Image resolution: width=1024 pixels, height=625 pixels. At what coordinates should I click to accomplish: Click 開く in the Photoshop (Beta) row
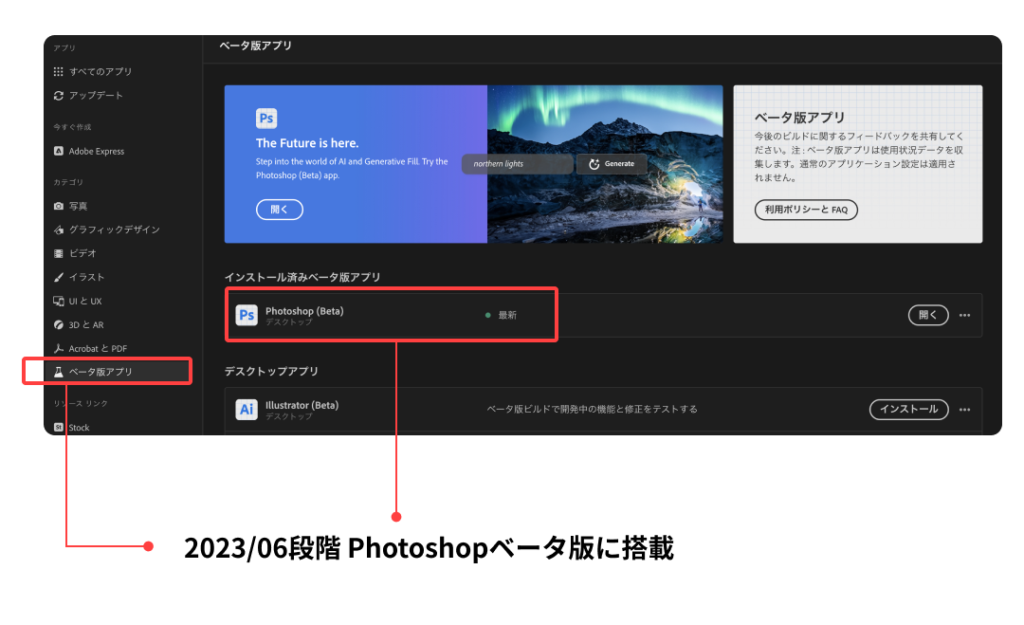point(928,315)
